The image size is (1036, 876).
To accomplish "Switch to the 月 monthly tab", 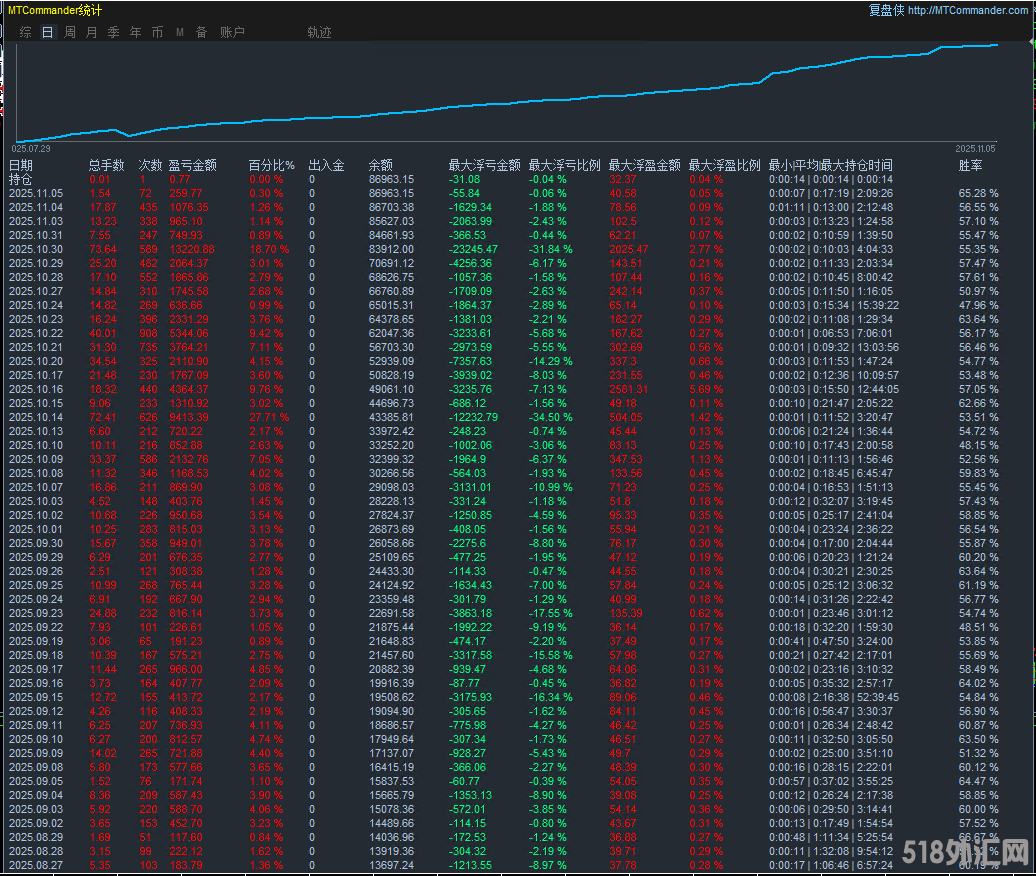I will [x=92, y=32].
